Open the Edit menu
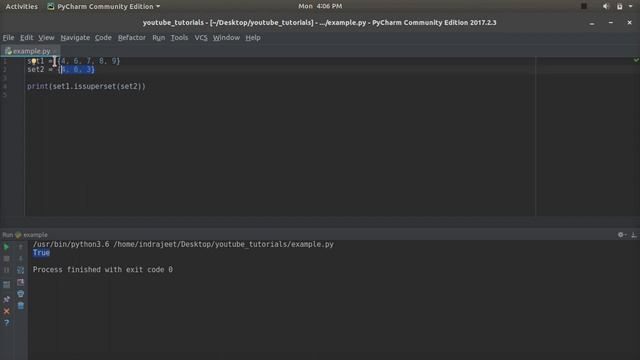The height and width of the screenshot is (360, 640). pyautogui.click(x=27, y=38)
